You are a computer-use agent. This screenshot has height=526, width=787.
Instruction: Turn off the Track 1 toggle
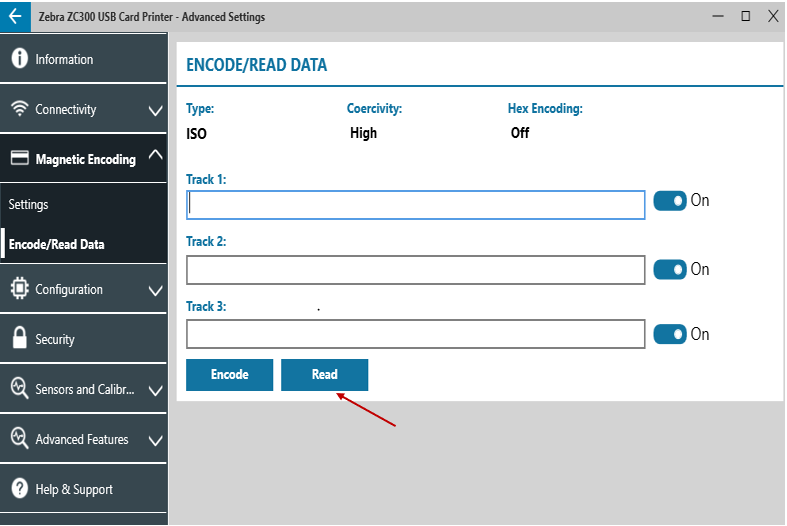point(670,201)
